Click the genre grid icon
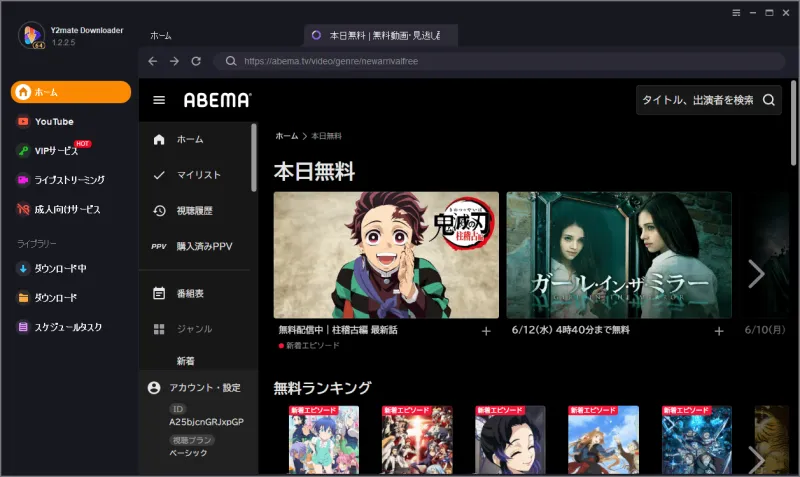 tap(159, 329)
